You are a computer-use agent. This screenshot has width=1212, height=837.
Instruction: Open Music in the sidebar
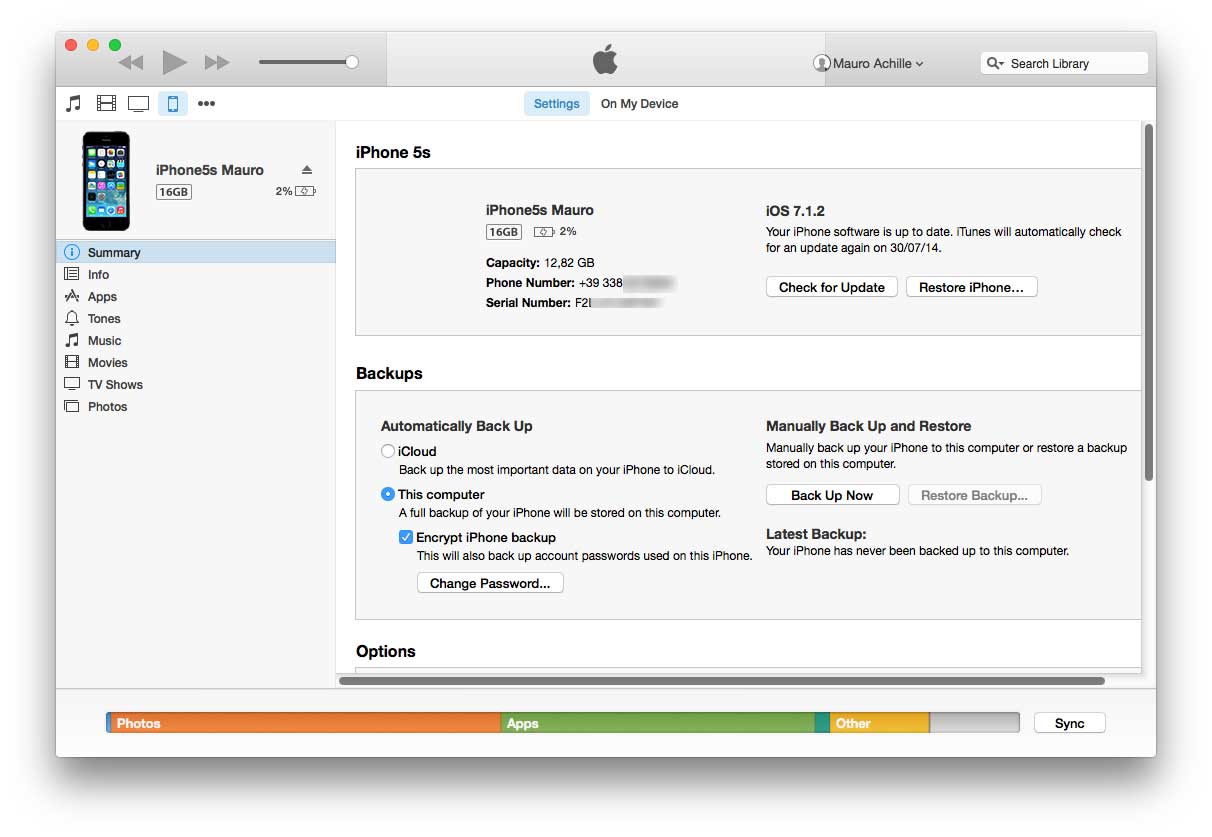(x=196, y=340)
